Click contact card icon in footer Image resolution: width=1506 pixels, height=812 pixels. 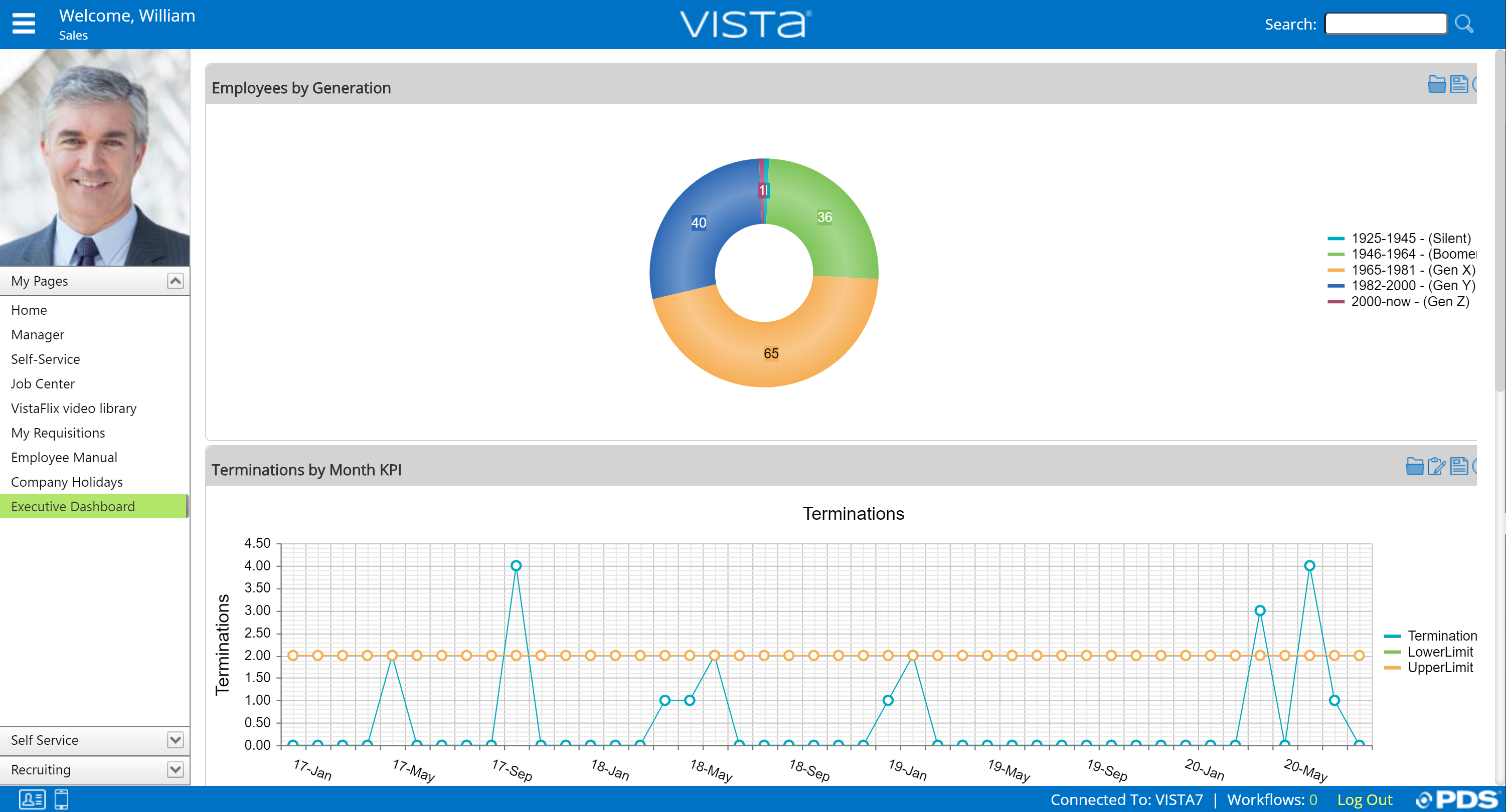[x=32, y=798]
